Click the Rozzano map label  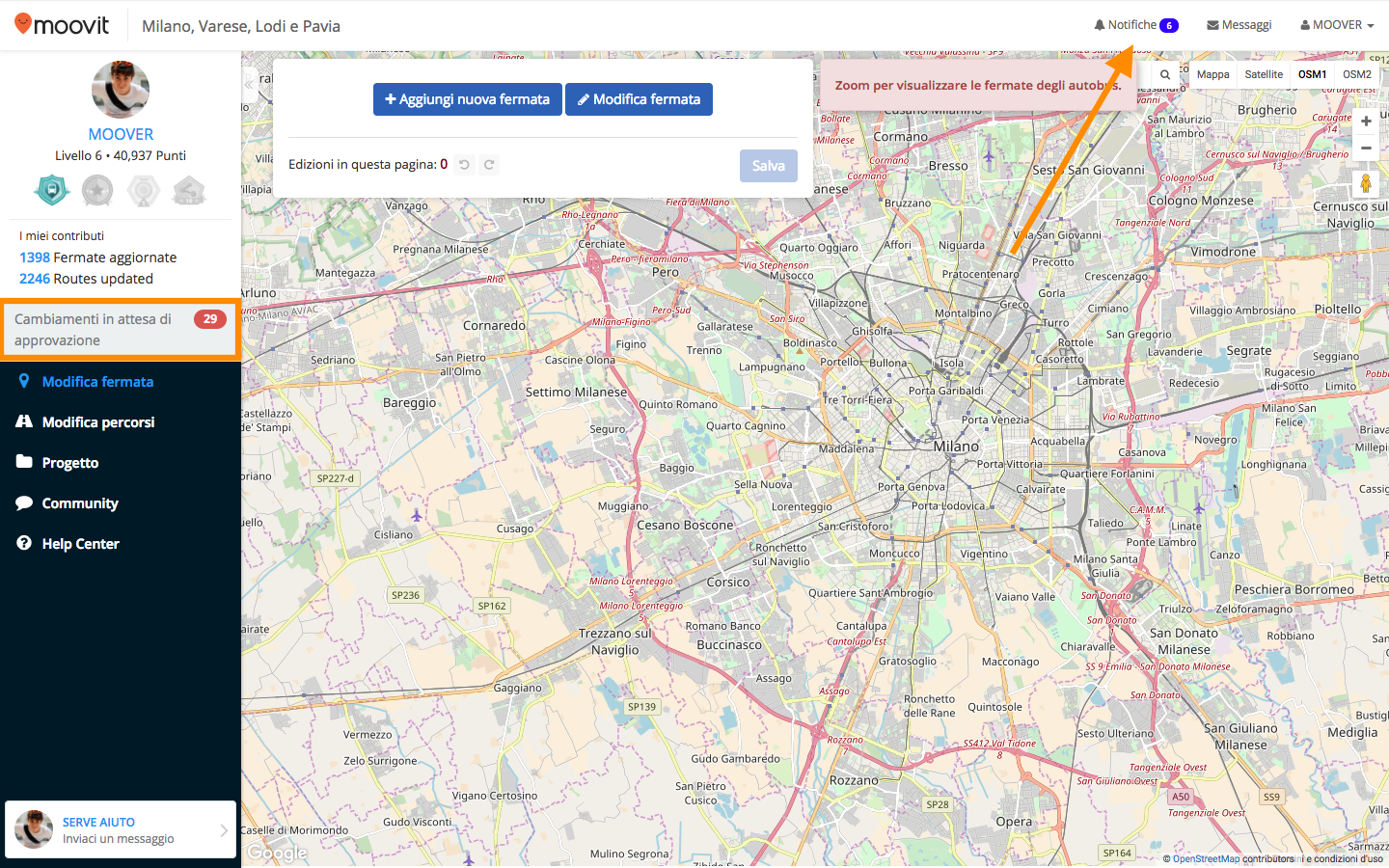pyautogui.click(x=854, y=780)
